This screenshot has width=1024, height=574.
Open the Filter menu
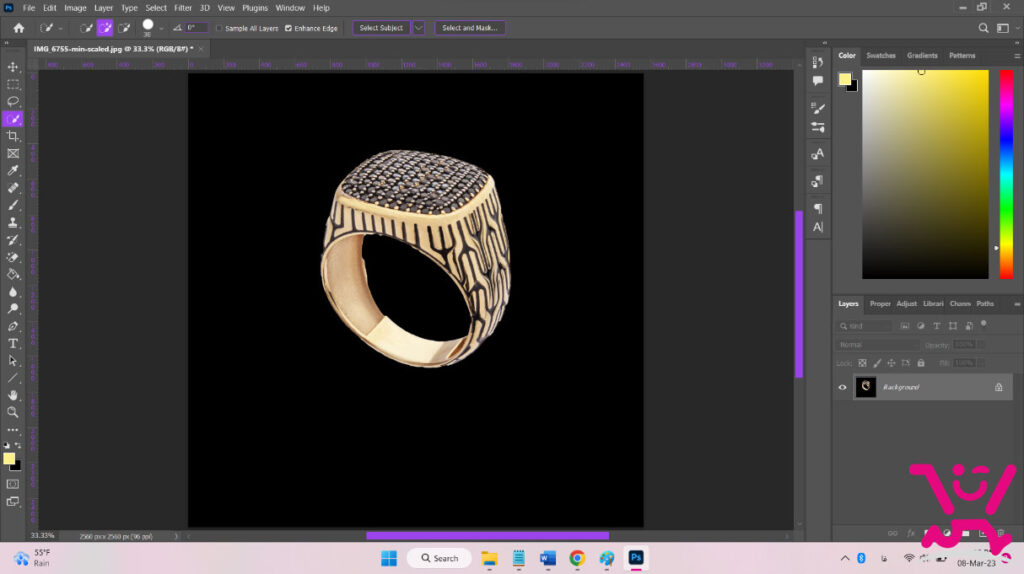point(183,8)
